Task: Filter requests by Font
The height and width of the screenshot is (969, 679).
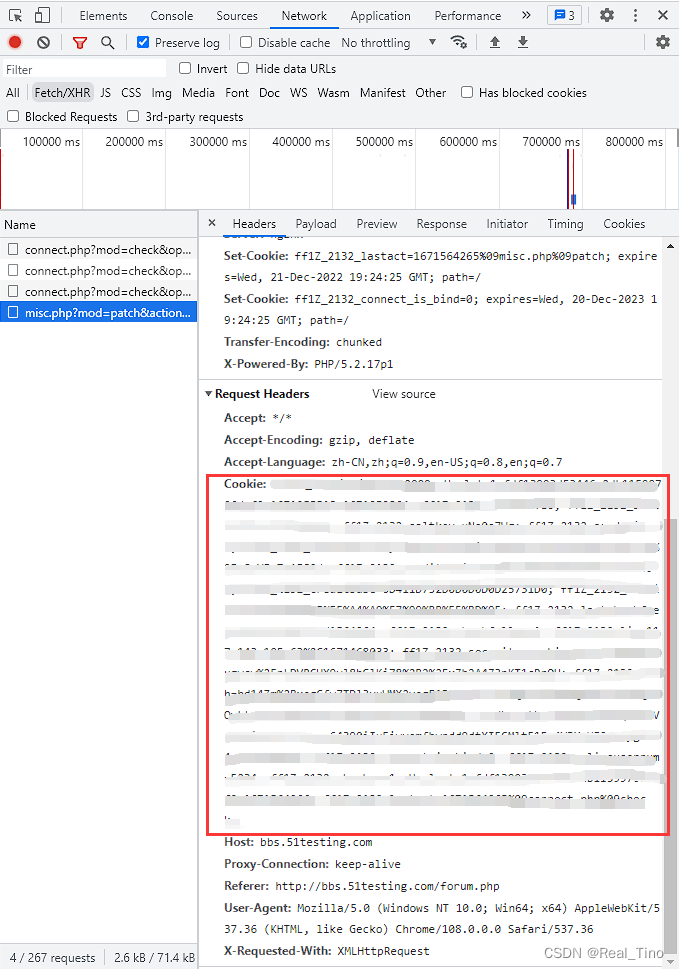Action: 237,93
